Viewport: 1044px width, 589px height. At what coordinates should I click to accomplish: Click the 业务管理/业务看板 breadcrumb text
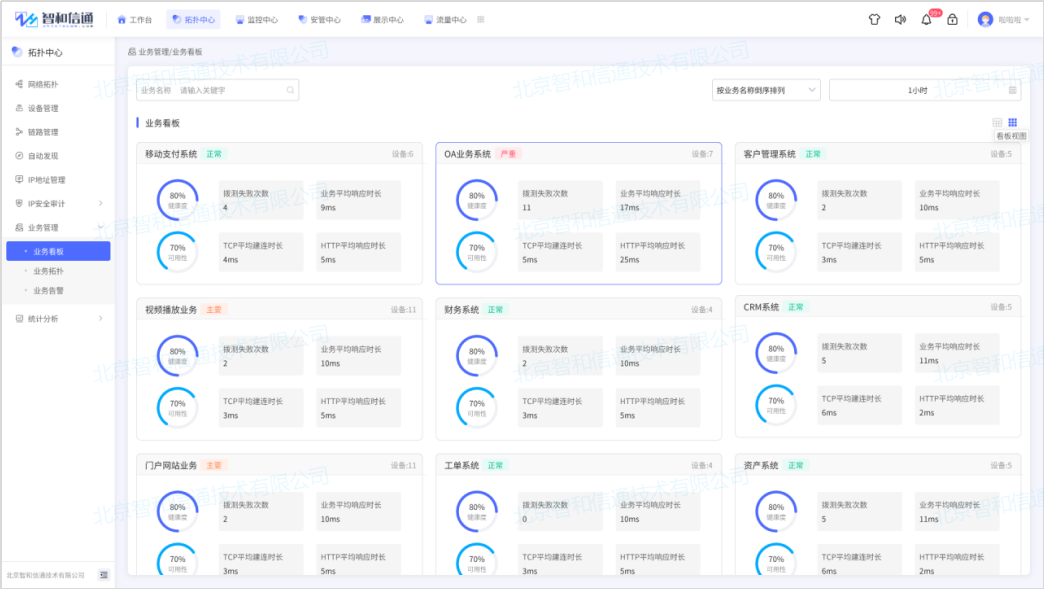170,51
